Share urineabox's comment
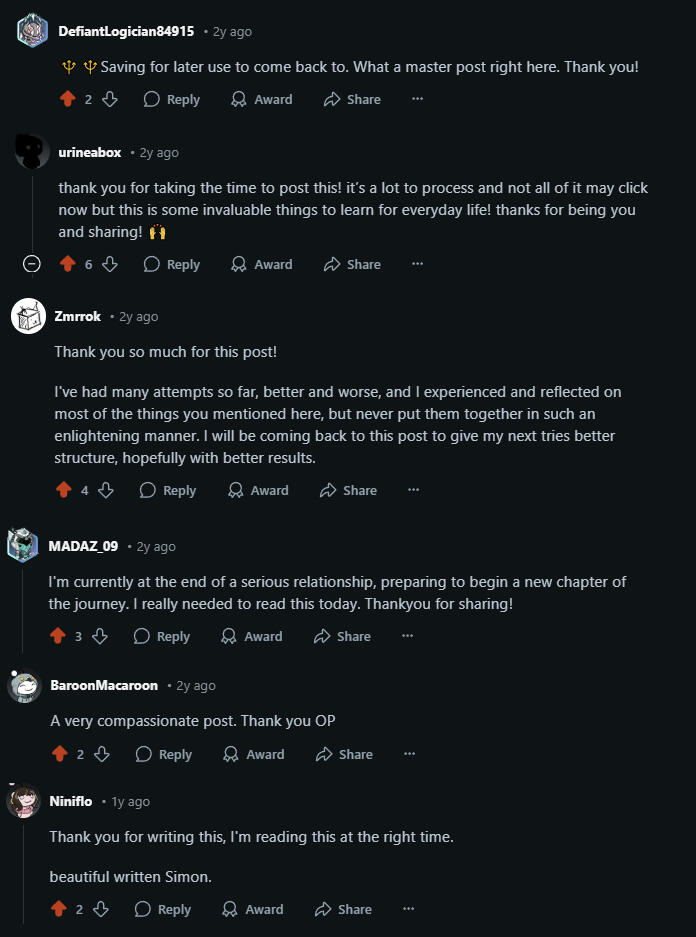Viewport: 696px width, 937px height. [x=352, y=264]
